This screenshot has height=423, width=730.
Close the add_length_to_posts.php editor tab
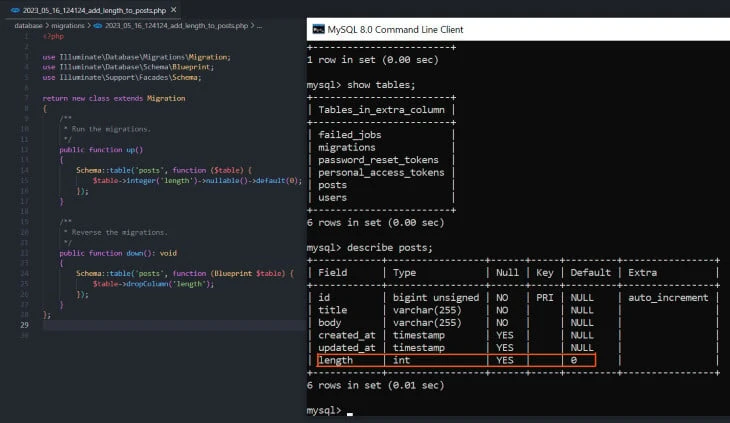coord(174,10)
